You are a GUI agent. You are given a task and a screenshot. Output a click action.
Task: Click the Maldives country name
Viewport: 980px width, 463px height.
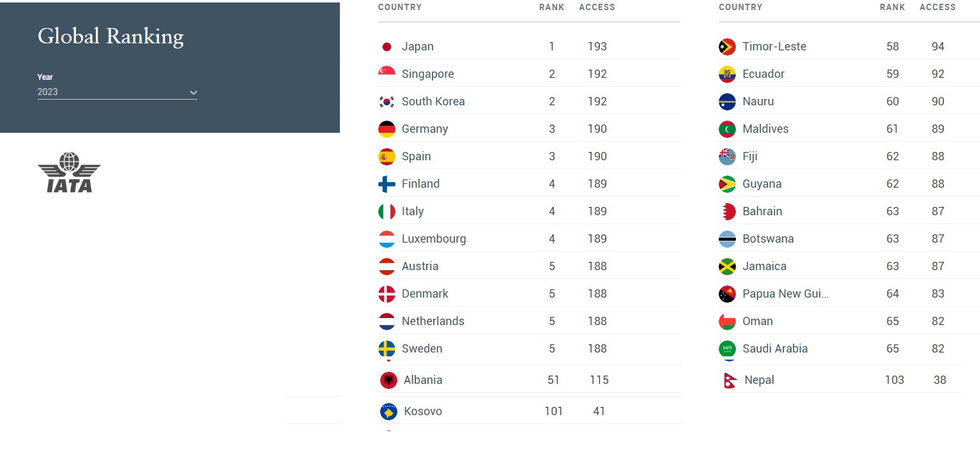click(x=765, y=129)
